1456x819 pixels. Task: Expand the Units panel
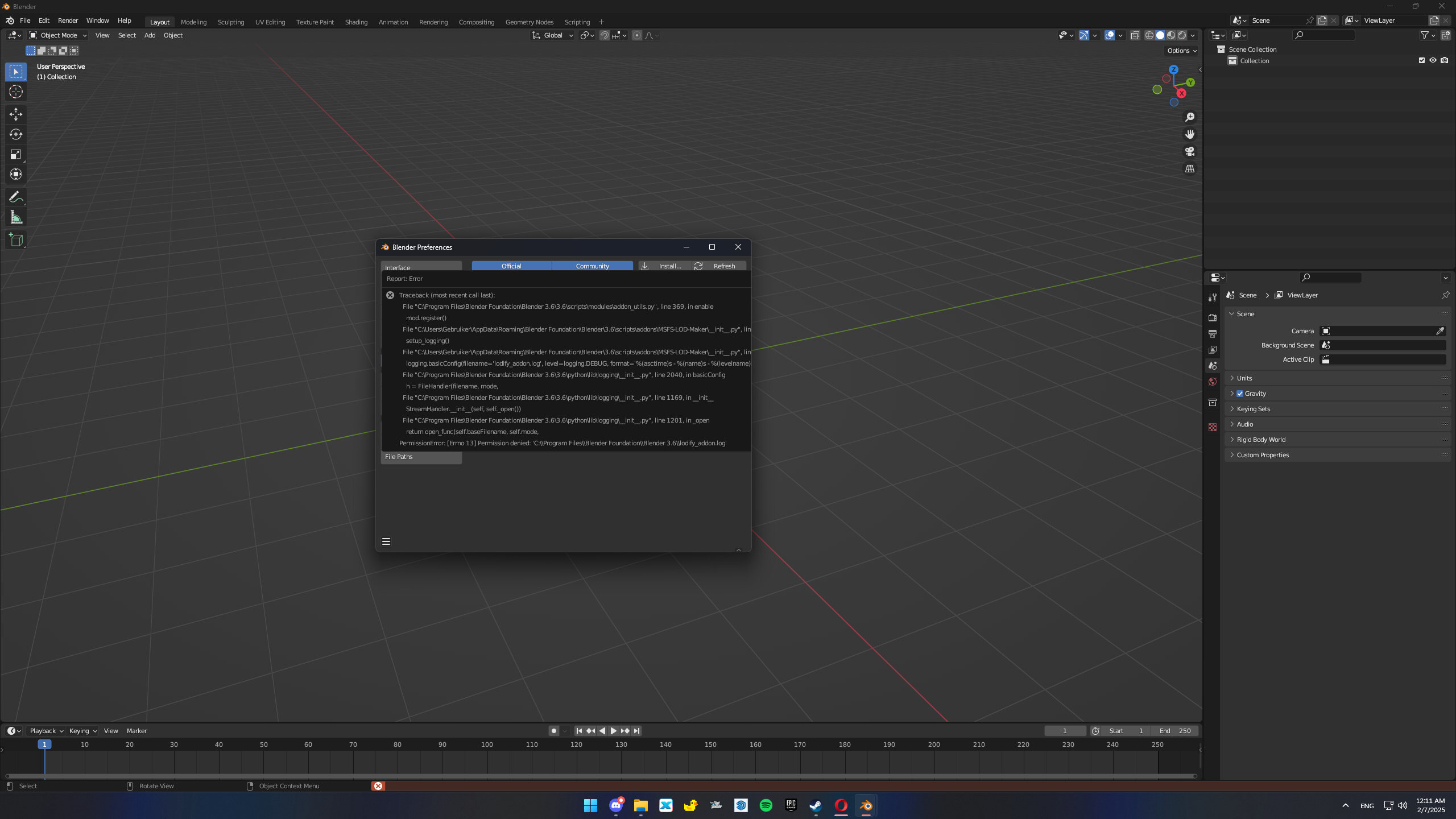tap(1338, 378)
